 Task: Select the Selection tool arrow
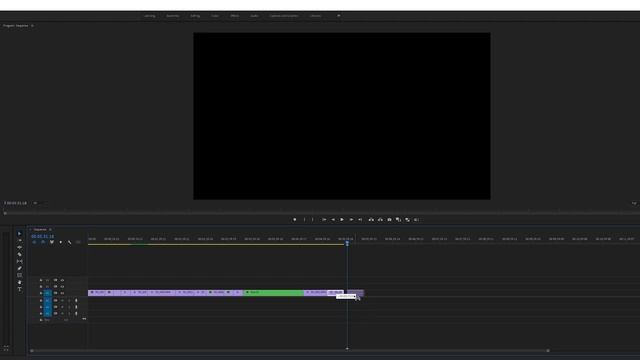19,233
